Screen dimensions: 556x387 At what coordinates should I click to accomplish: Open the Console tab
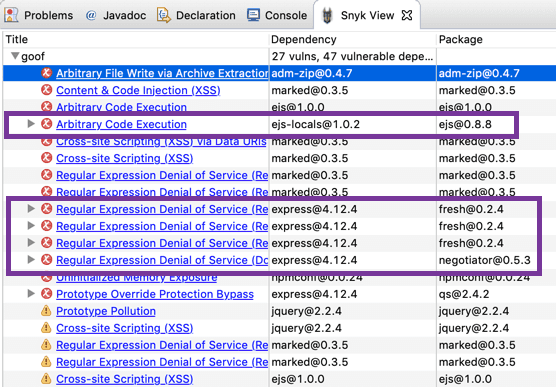(x=277, y=15)
